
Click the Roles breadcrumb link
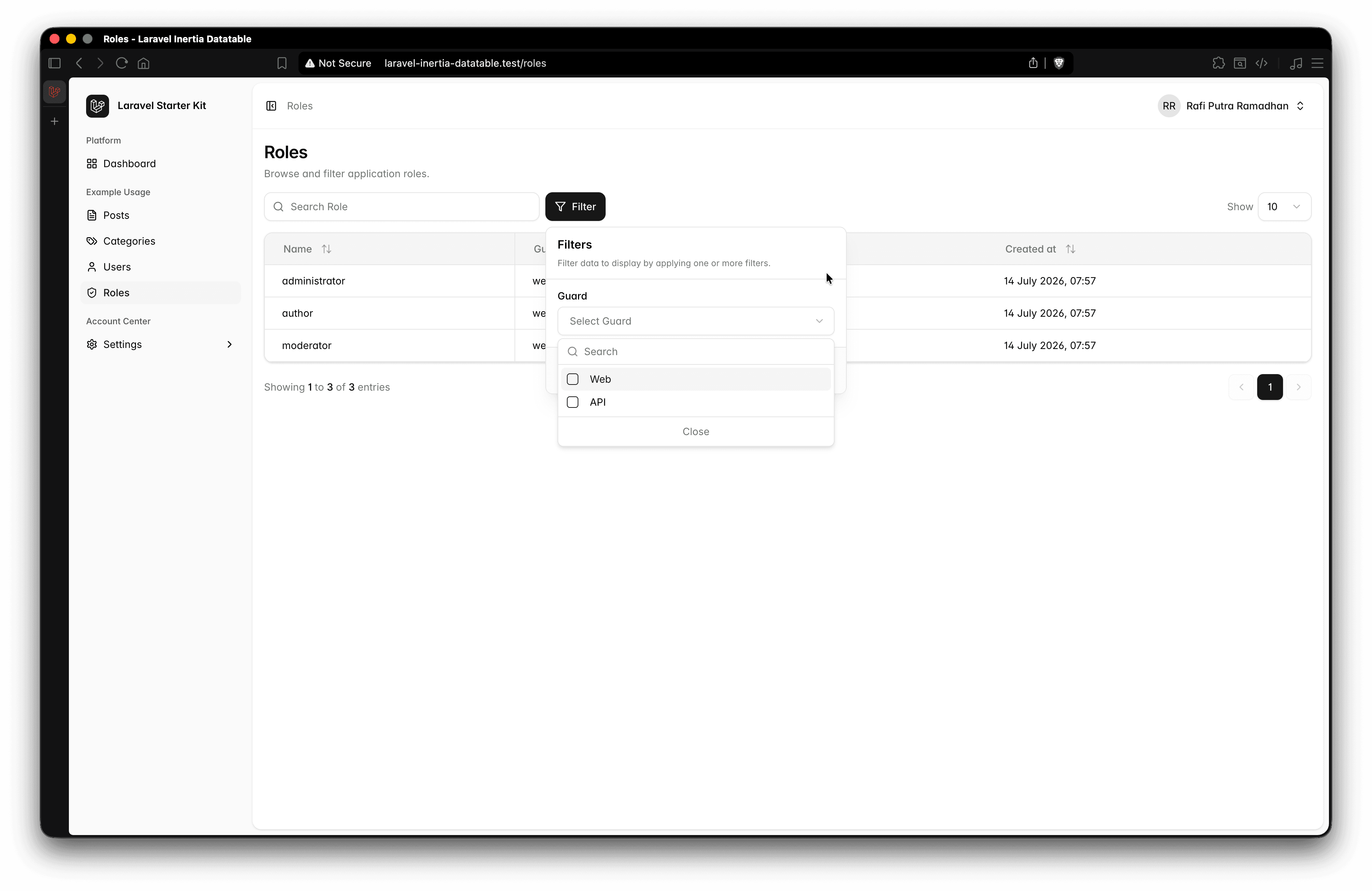300,106
